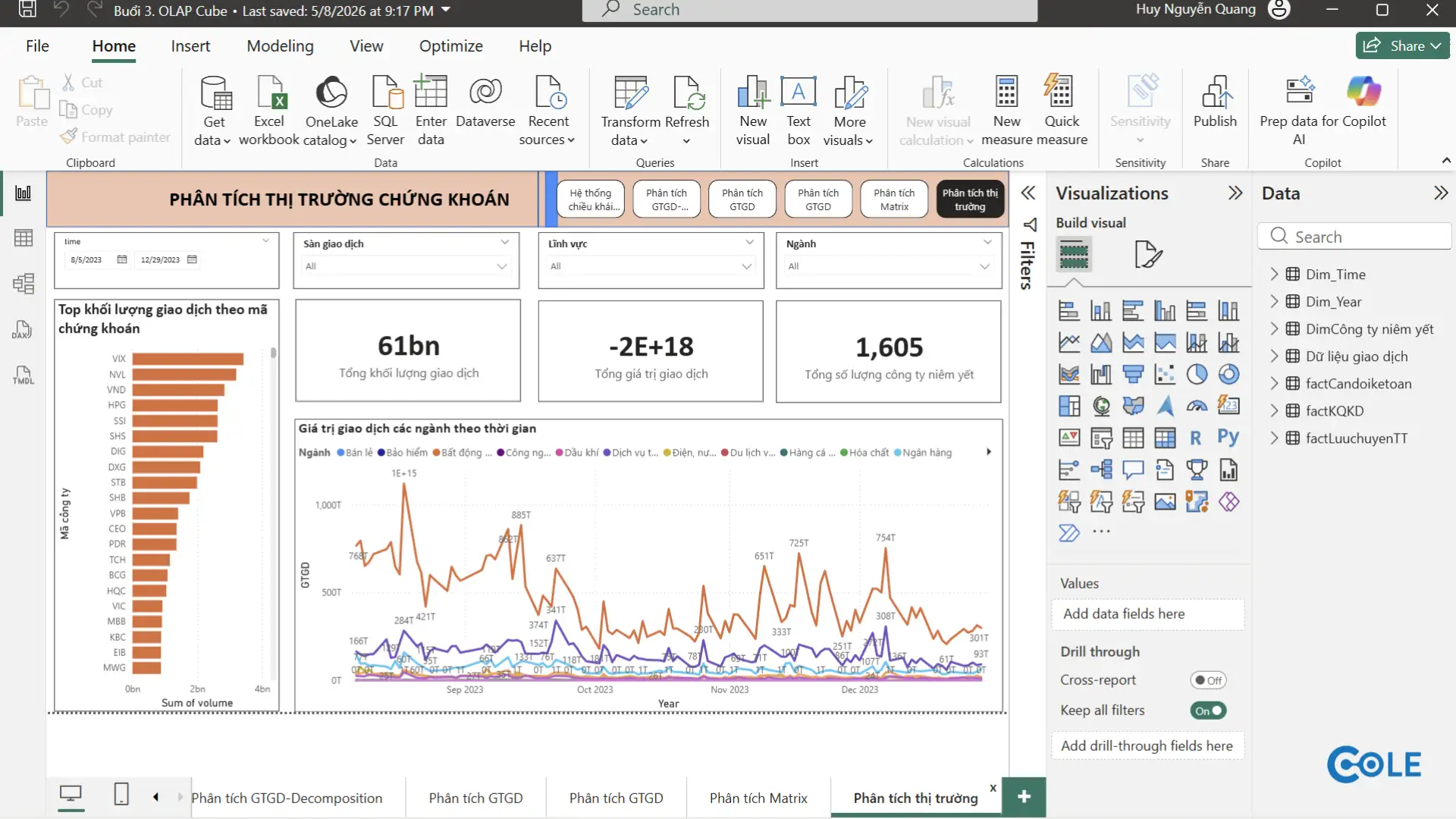
Task: Expand Dim_Year table
Action: pos(1274,301)
